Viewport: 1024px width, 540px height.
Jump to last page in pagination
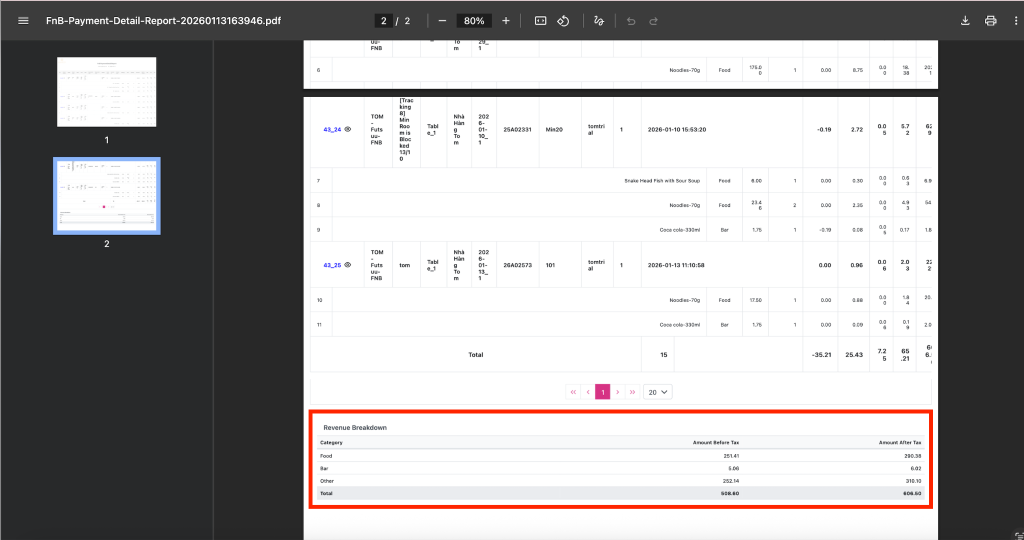click(633, 392)
